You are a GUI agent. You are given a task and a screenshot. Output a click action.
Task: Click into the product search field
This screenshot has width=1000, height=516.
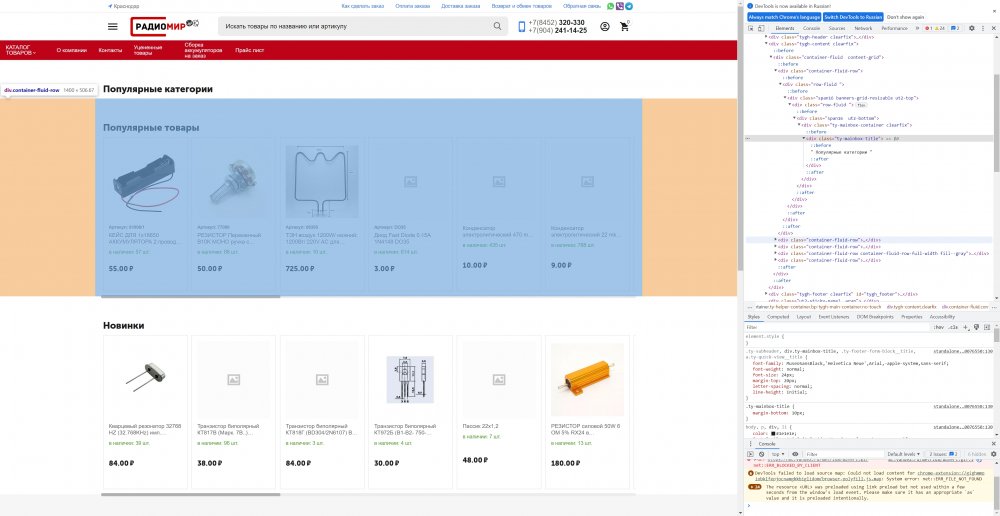click(x=355, y=26)
